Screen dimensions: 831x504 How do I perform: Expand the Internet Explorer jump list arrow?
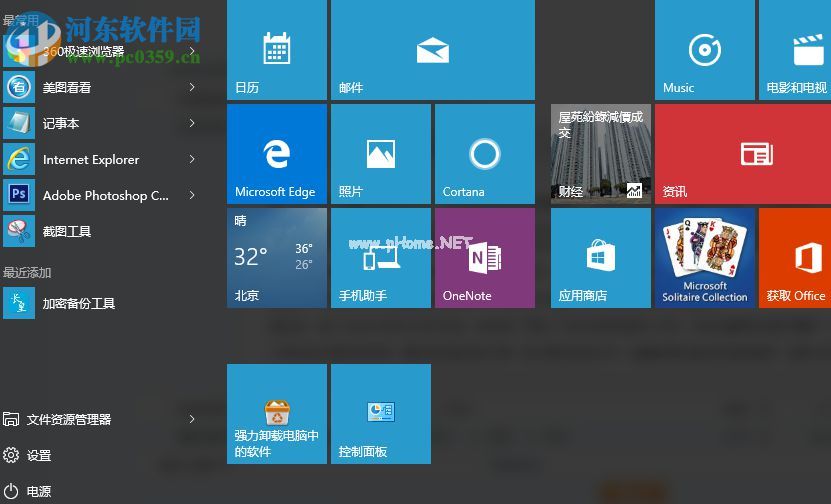click(192, 159)
